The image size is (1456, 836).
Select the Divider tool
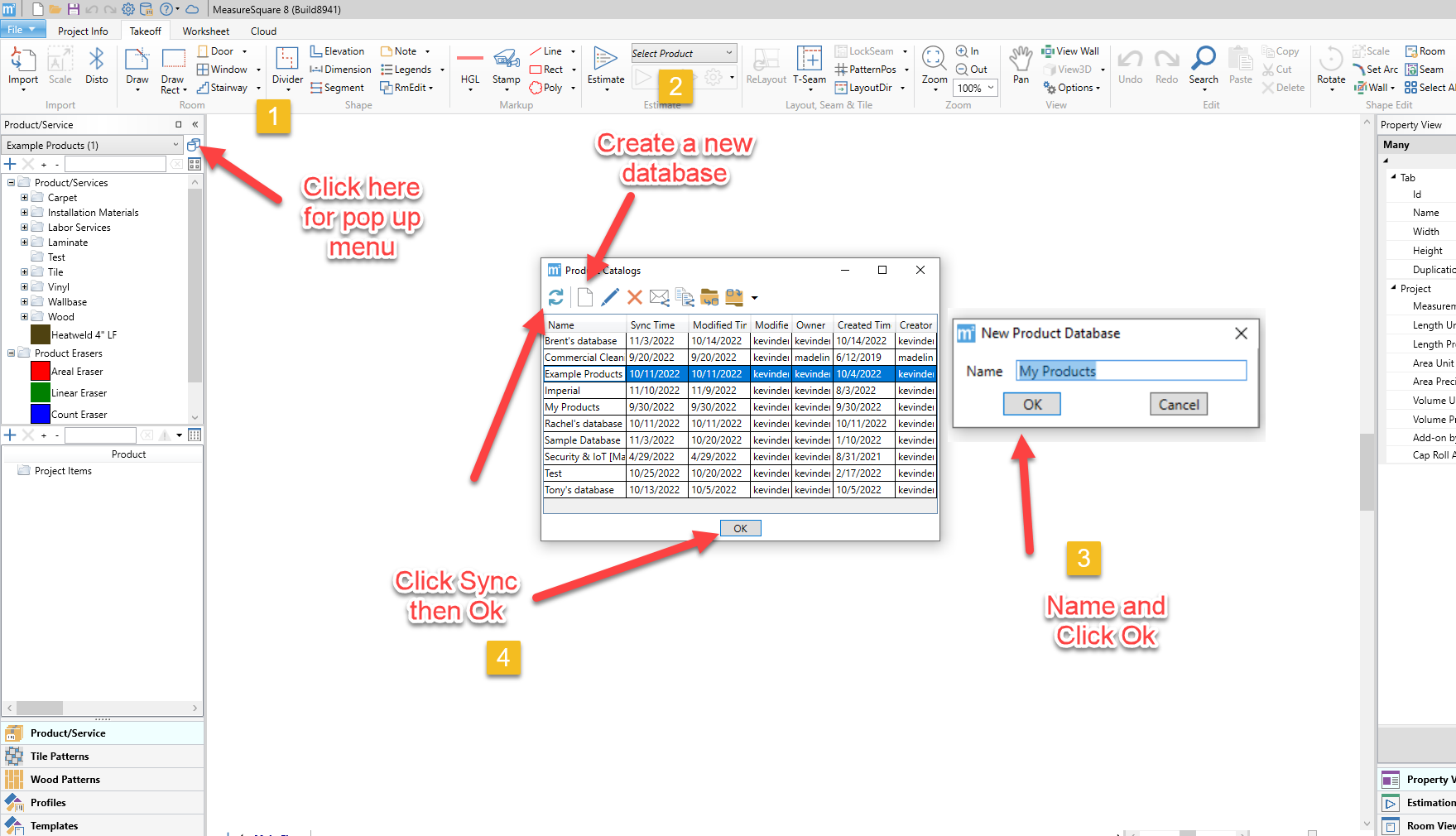(287, 68)
